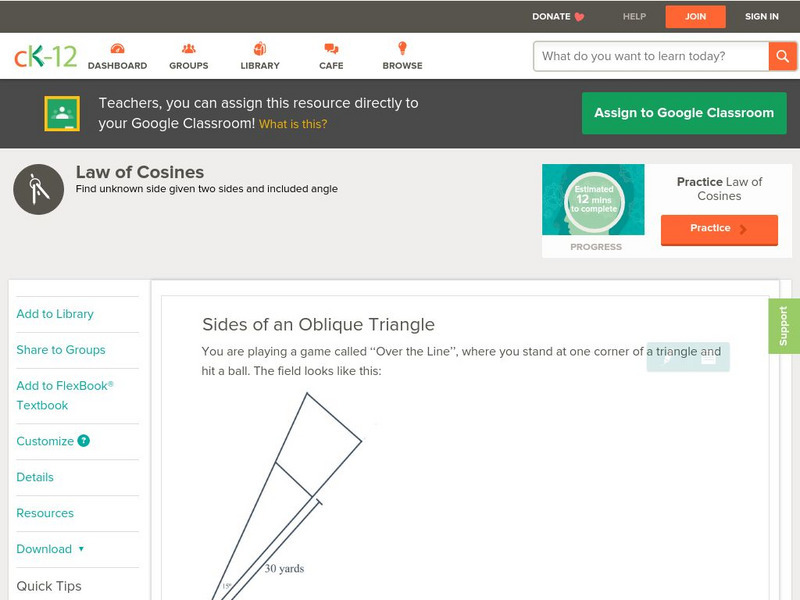Click the orange search magnifier icon
This screenshot has width=800, height=600.
coord(782,56)
